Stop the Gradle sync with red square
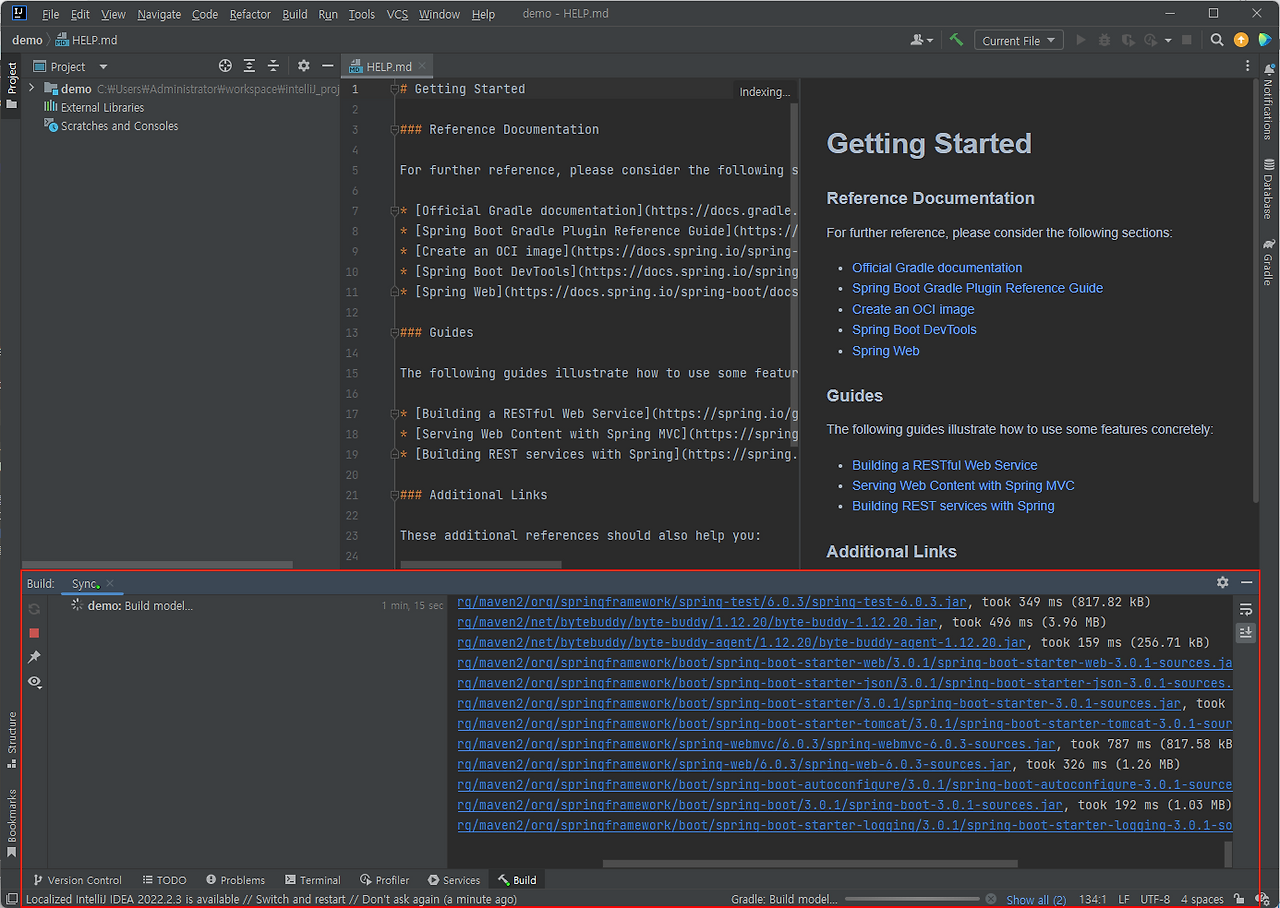 click(x=34, y=633)
